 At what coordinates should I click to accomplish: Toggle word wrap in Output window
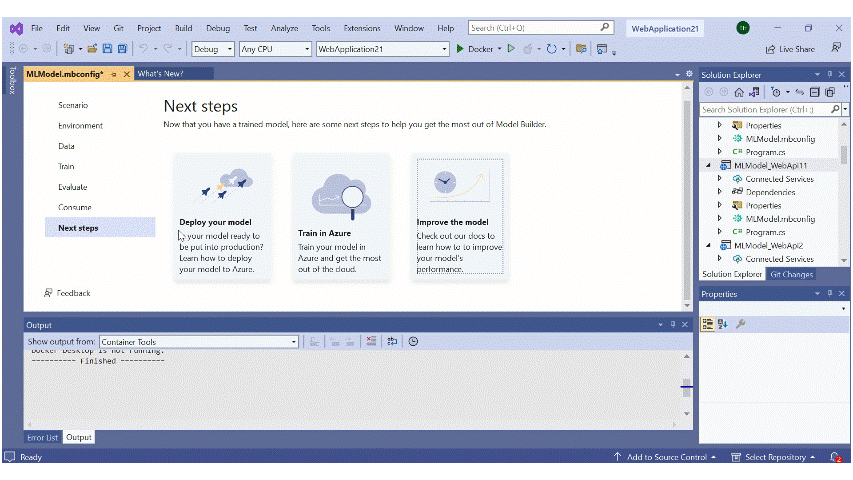coord(392,341)
